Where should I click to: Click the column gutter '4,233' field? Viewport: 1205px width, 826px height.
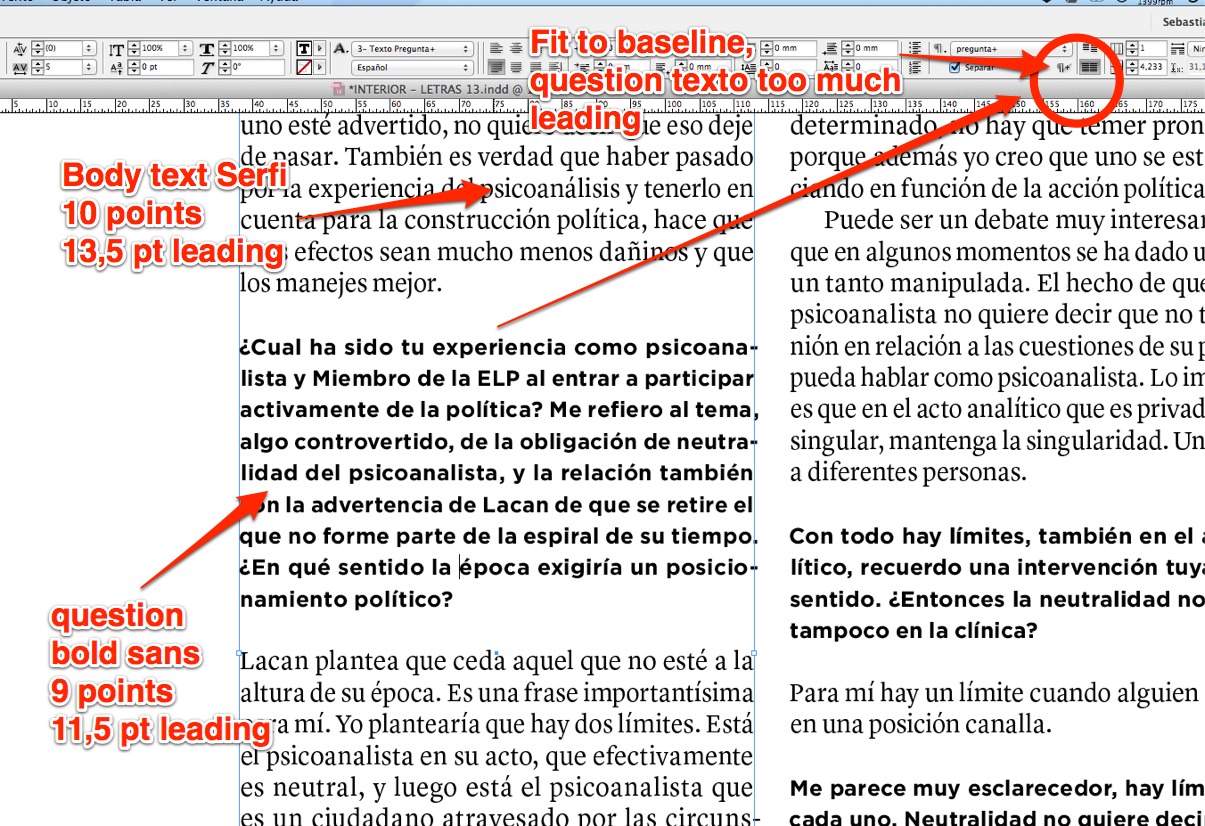(x=1152, y=67)
